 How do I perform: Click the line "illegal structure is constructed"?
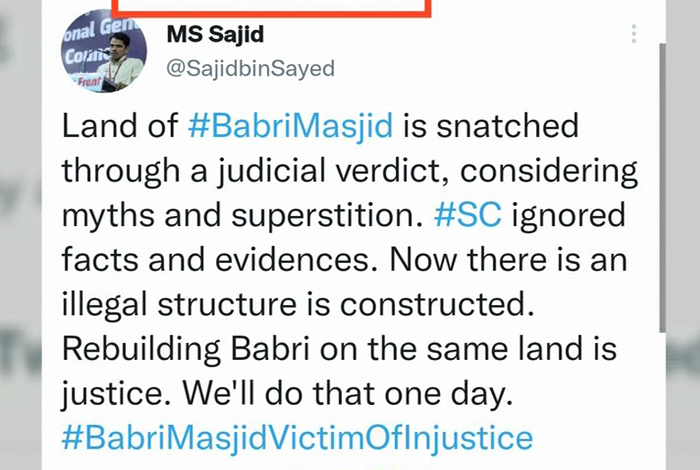coord(298,304)
